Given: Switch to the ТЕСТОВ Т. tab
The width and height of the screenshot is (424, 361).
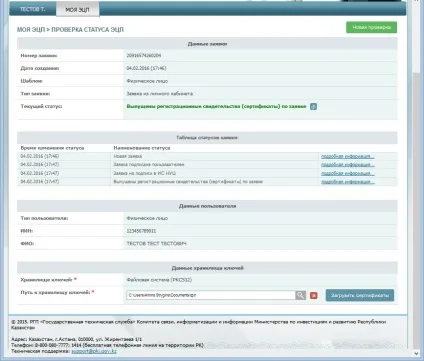Looking at the screenshot, I should coord(32,9).
